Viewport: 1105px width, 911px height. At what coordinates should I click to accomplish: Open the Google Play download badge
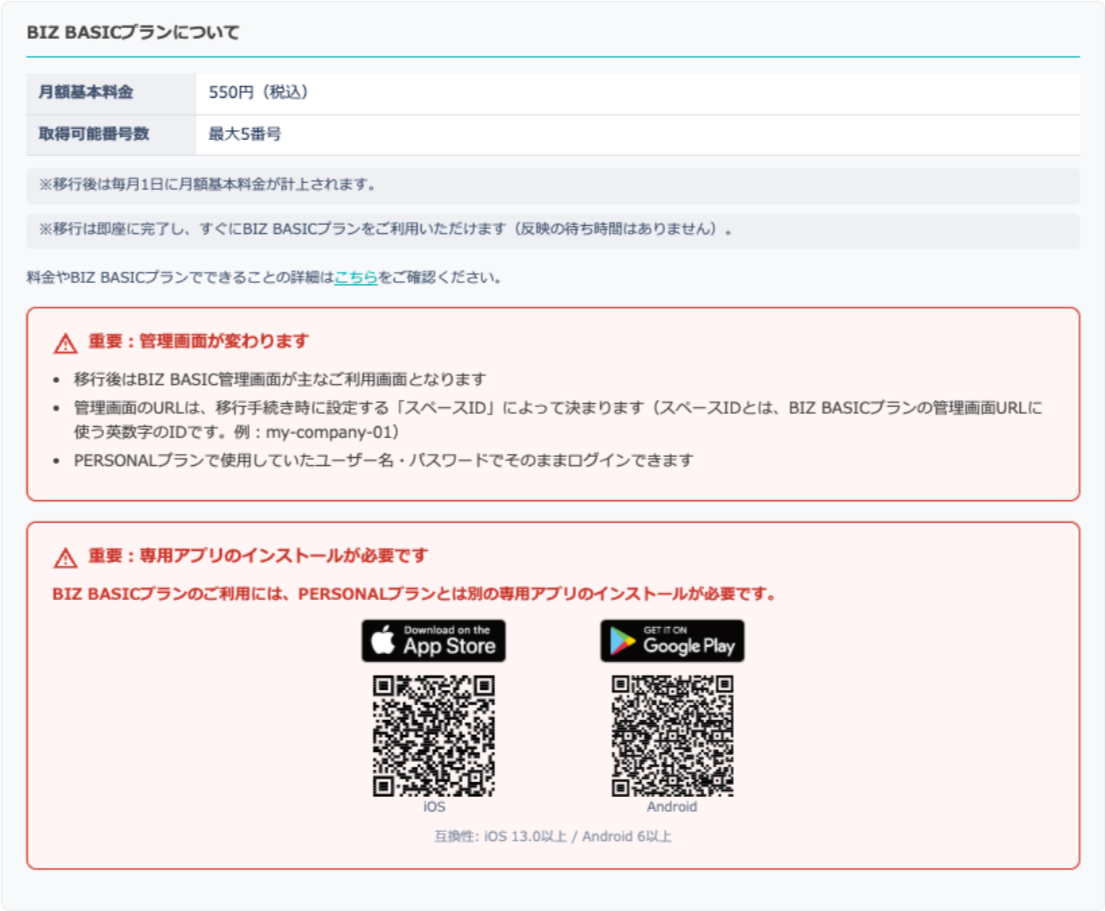pos(672,641)
